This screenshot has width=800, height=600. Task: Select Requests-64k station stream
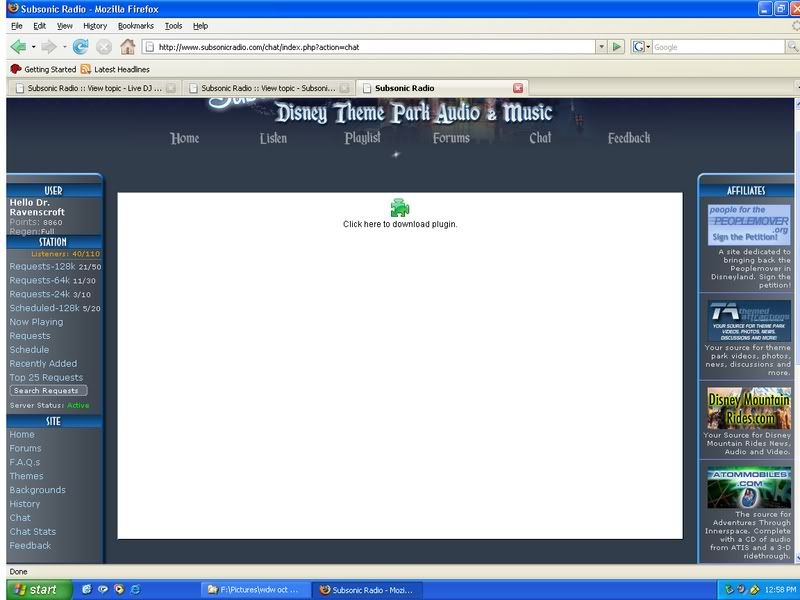(x=39, y=280)
